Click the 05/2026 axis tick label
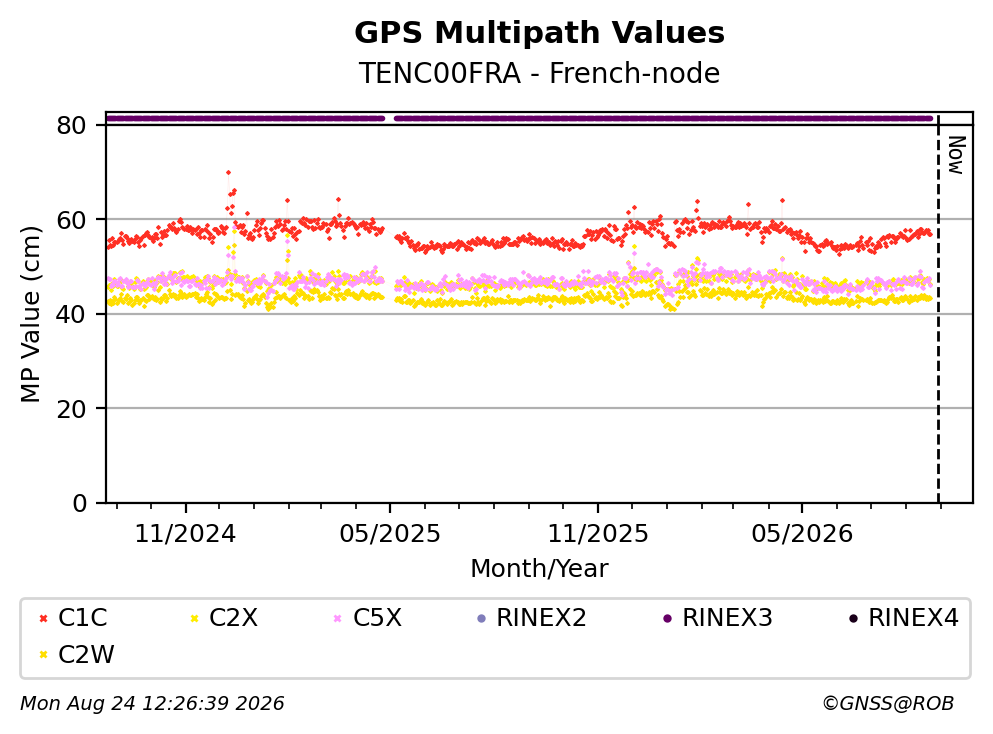This screenshot has height=734, width=993. 802,534
